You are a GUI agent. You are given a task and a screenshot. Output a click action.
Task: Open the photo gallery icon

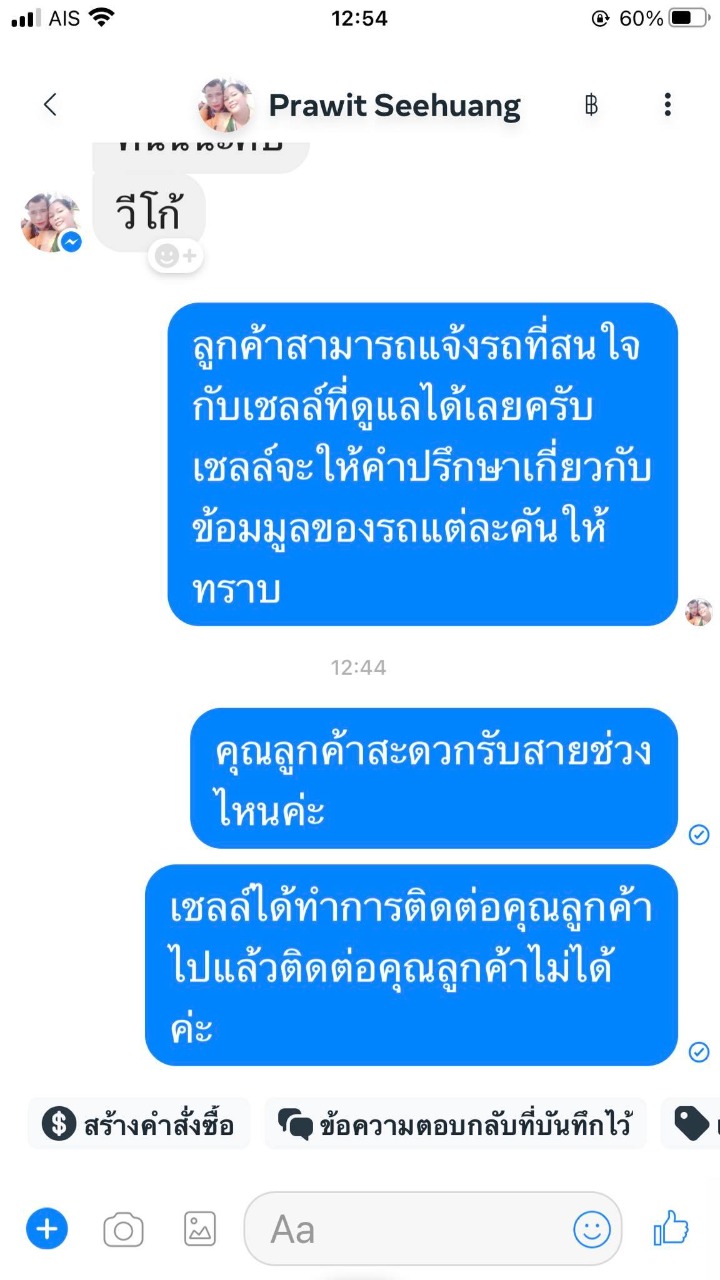(x=200, y=1229)
